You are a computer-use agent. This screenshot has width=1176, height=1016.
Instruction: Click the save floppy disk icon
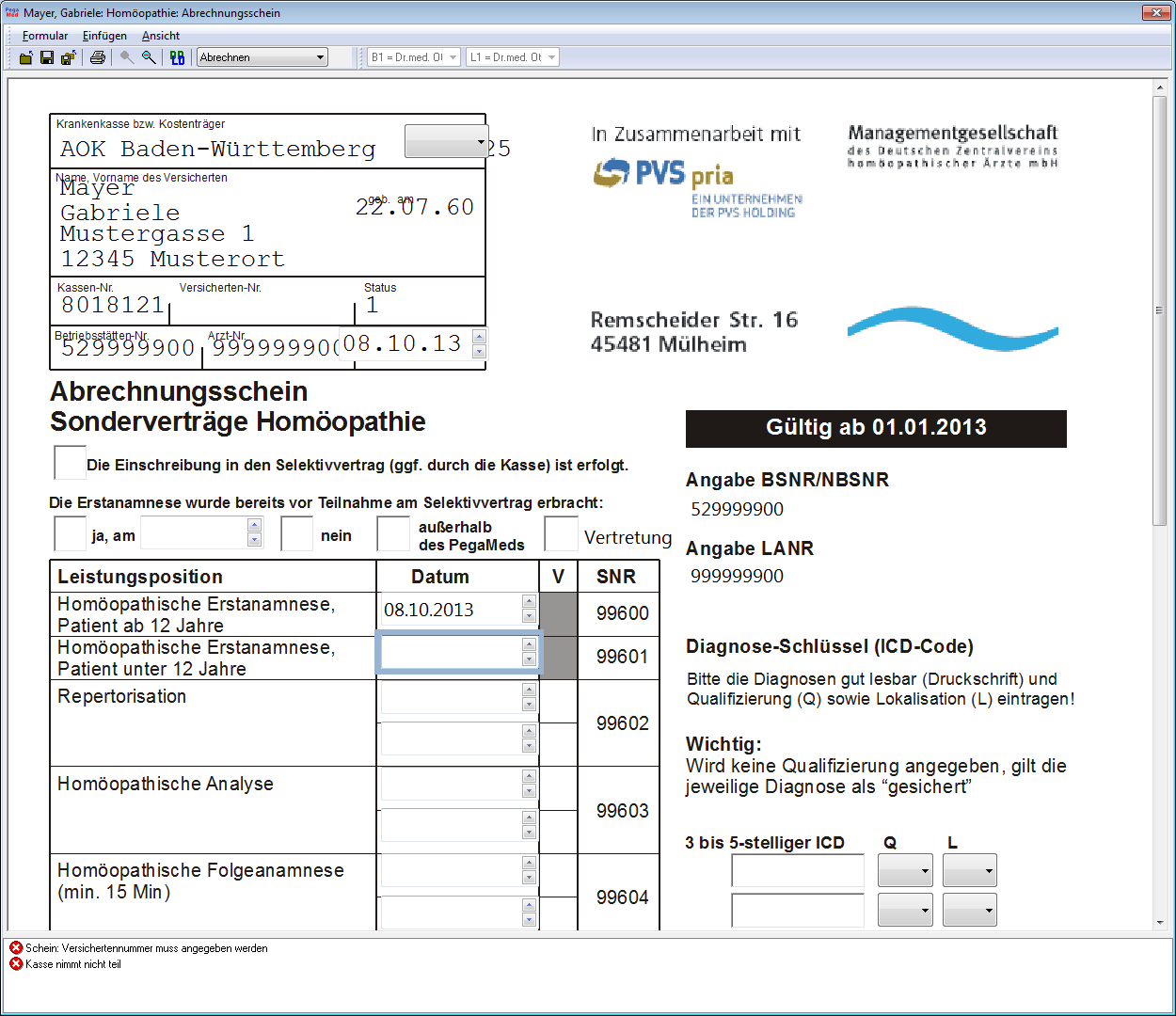[x=47, y=57]
